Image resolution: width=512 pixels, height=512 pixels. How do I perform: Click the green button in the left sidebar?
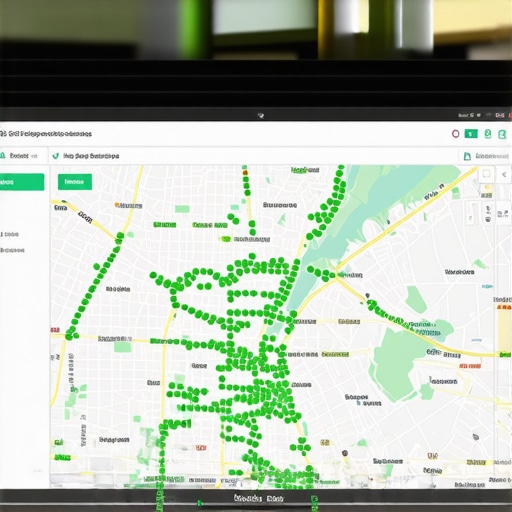22,182
